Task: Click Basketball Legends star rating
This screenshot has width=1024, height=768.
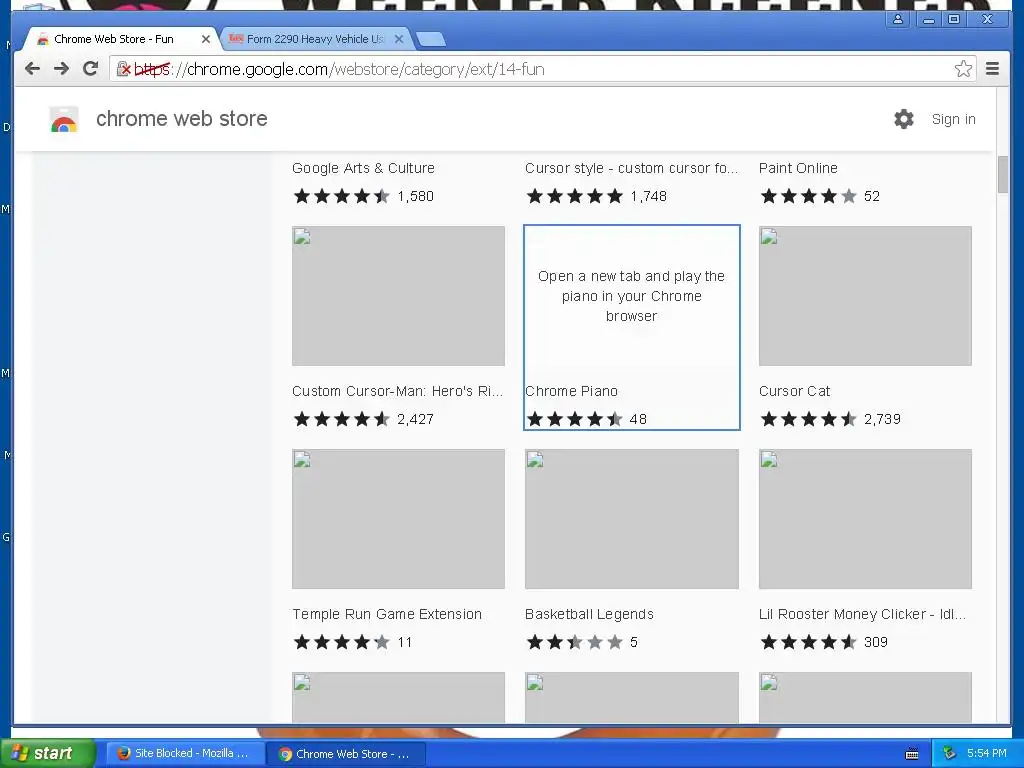Action: 575,642
